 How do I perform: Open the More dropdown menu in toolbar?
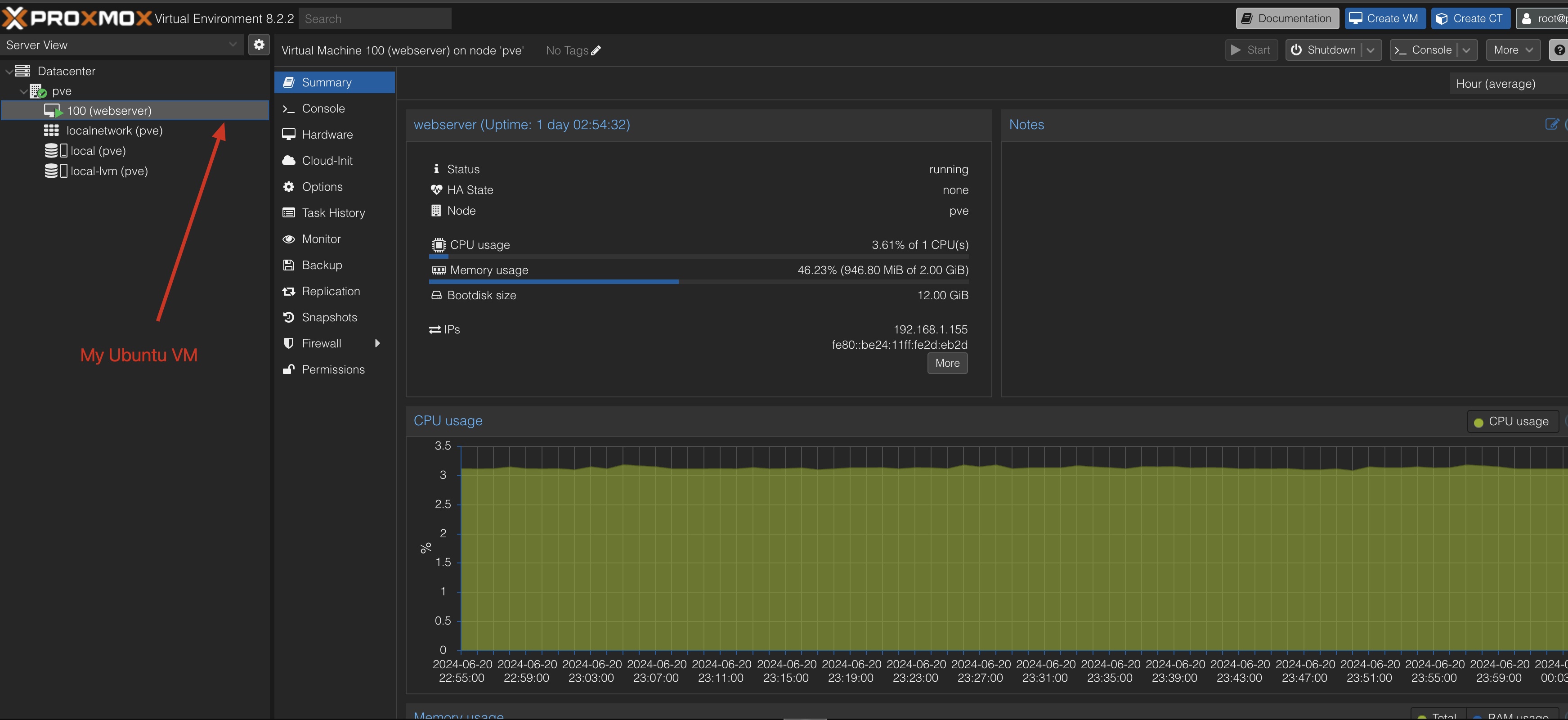click(x=1513, y=50)
